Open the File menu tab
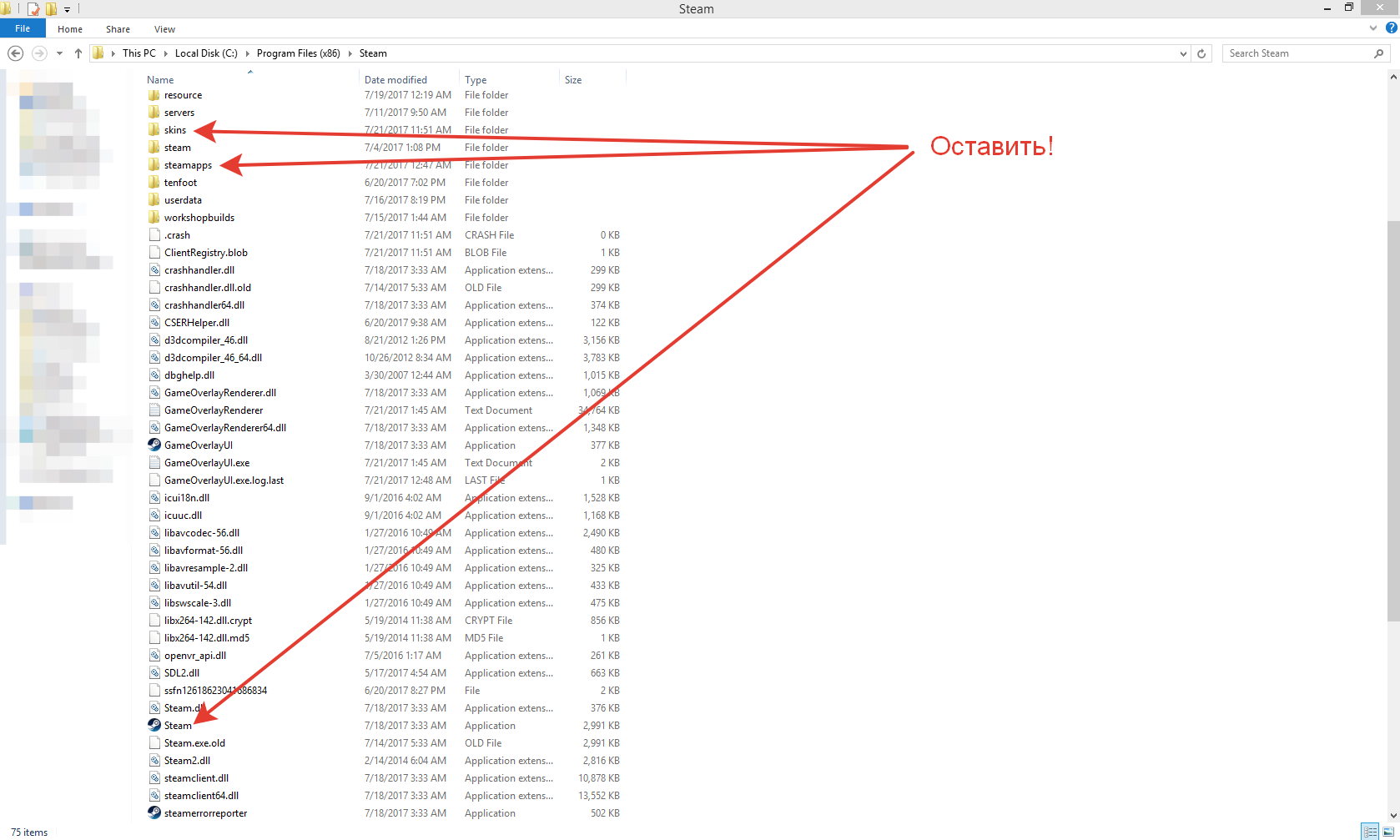This screenshot has height=840, width=1400. [23, 28]
